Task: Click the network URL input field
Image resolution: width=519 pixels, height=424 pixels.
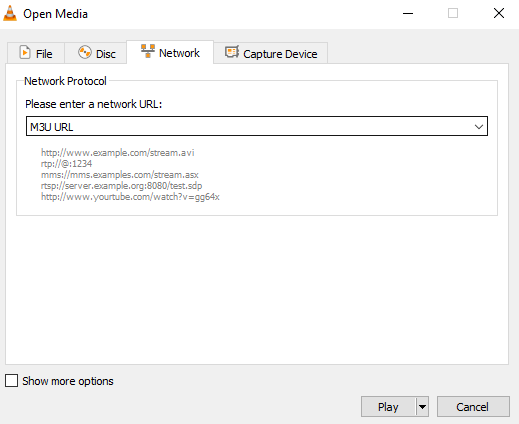Action: [x=257, y=126]
